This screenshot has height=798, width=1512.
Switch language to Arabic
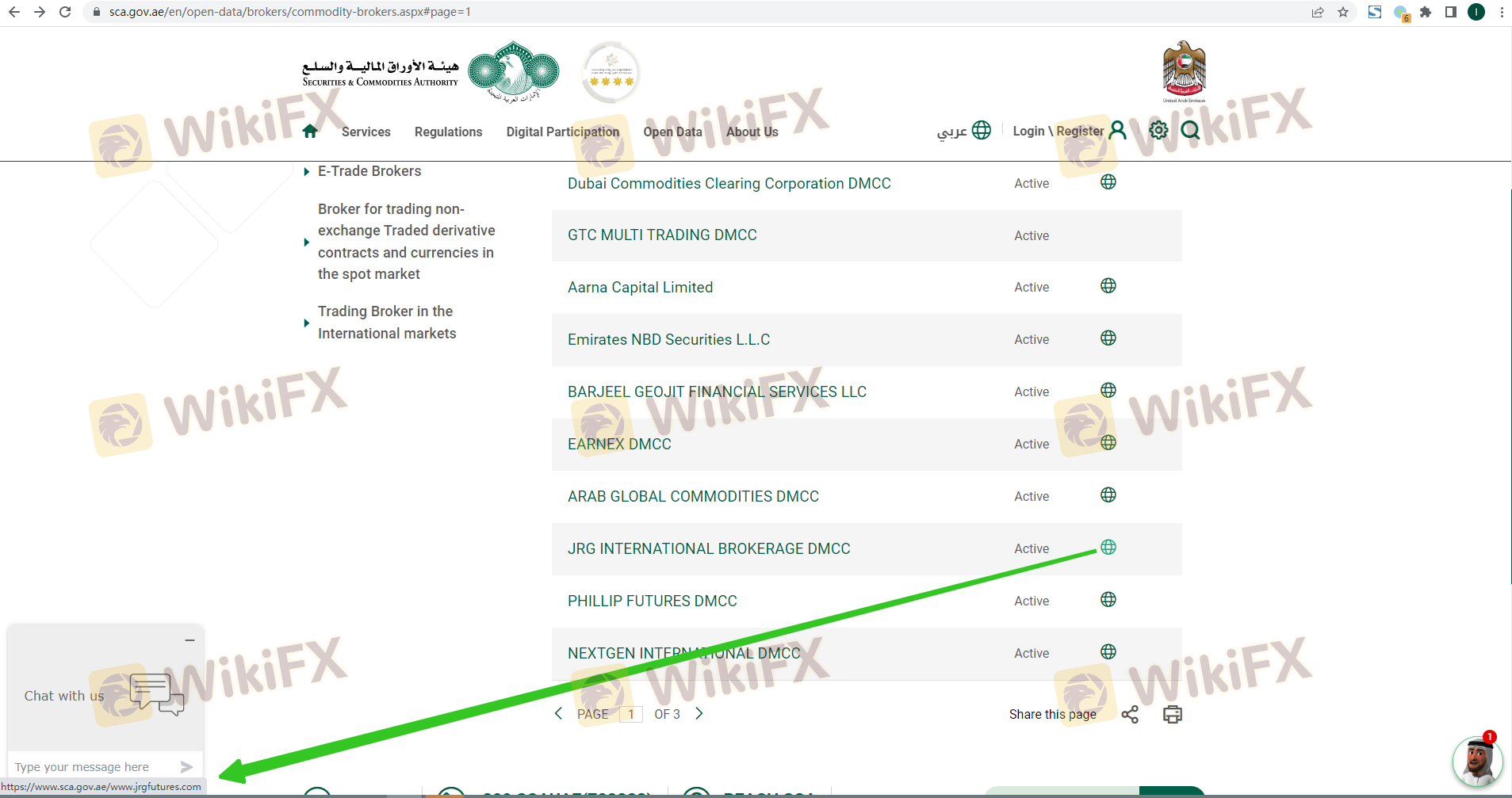point(963,131)
